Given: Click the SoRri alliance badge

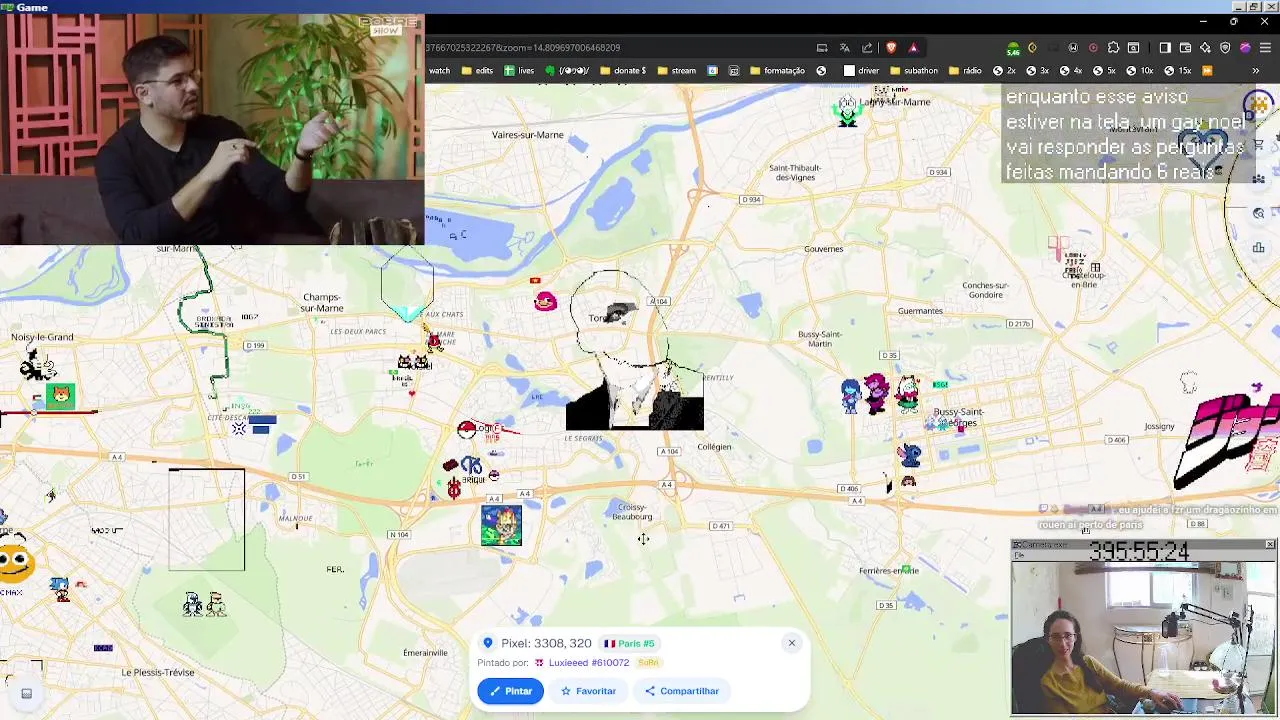Looking at the screenshot, I should point(648,663).
